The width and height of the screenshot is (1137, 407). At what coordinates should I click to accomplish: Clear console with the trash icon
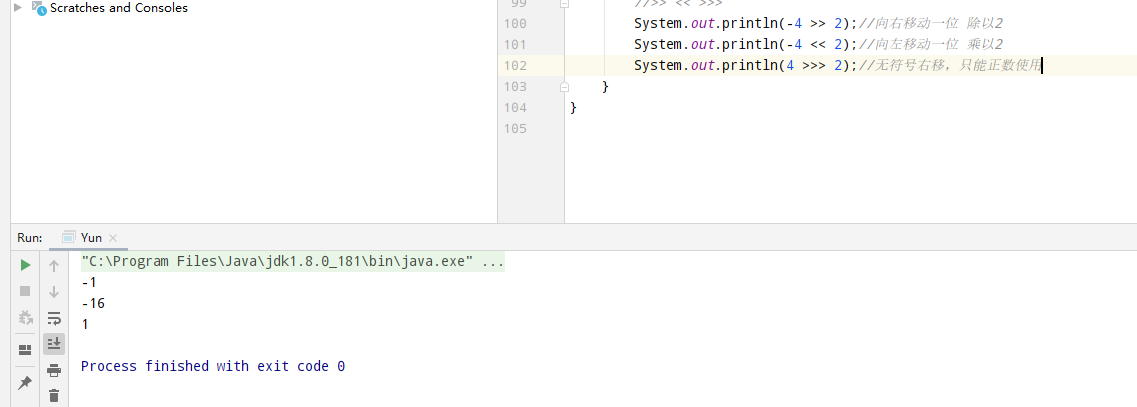[54, 395]
